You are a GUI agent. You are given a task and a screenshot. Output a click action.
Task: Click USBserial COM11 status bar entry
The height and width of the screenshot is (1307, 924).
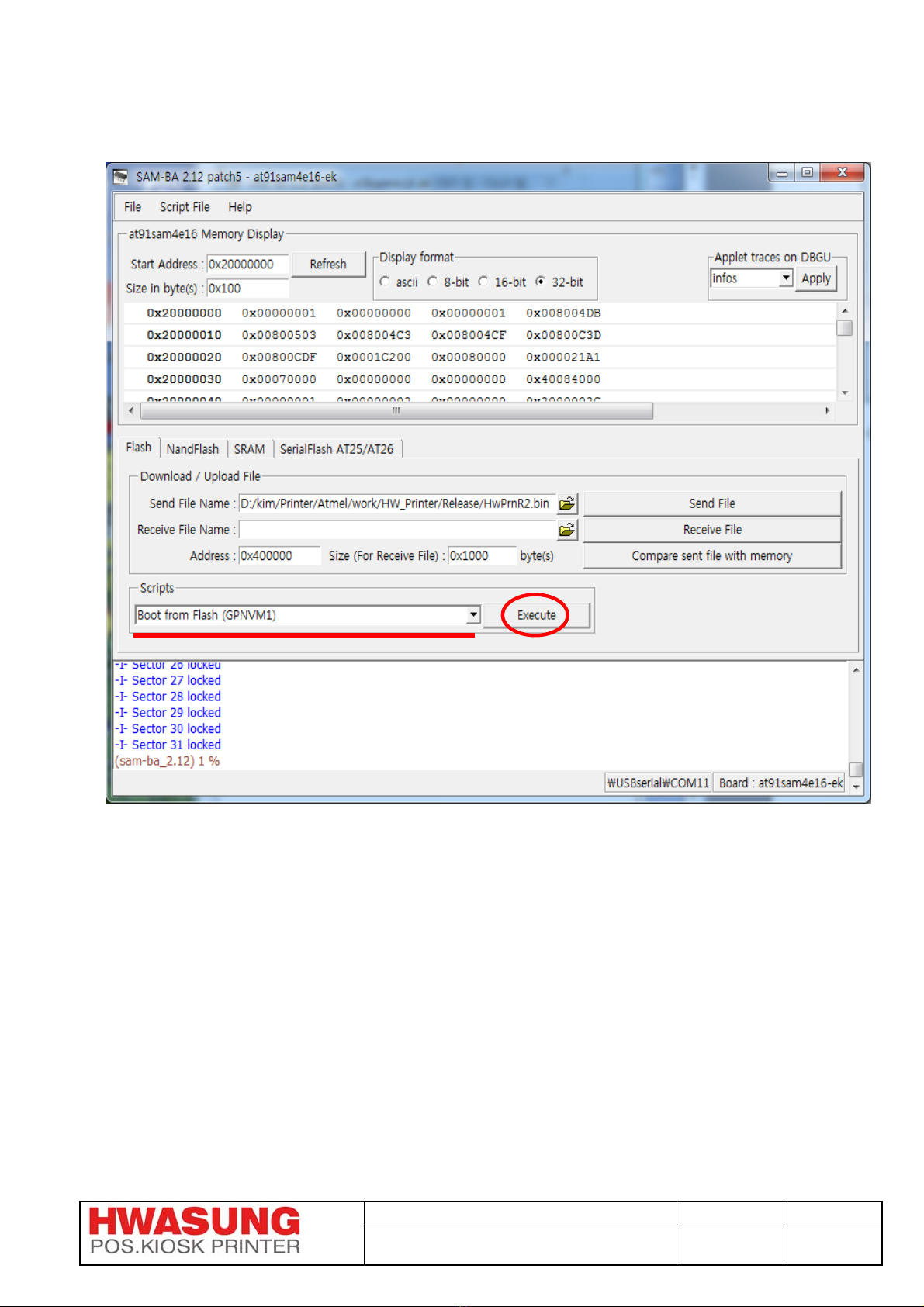click(x=658, y=783)
